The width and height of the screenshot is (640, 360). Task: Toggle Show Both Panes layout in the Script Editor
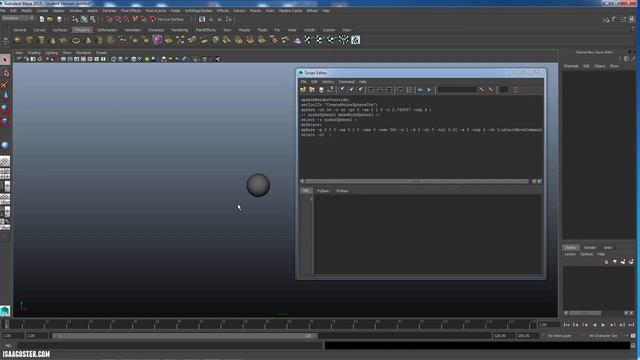[389, 90]
